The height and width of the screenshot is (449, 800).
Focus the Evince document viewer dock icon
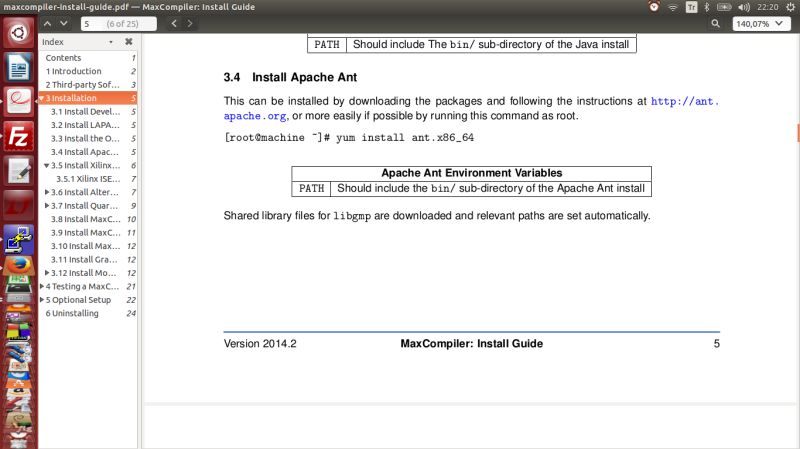[x=19, y=101]
